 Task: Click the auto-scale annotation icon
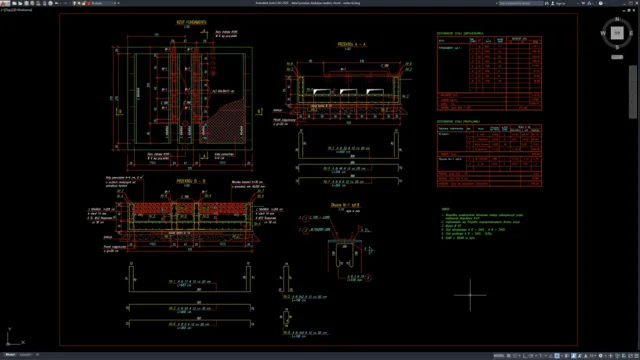(x=580, y=356)
